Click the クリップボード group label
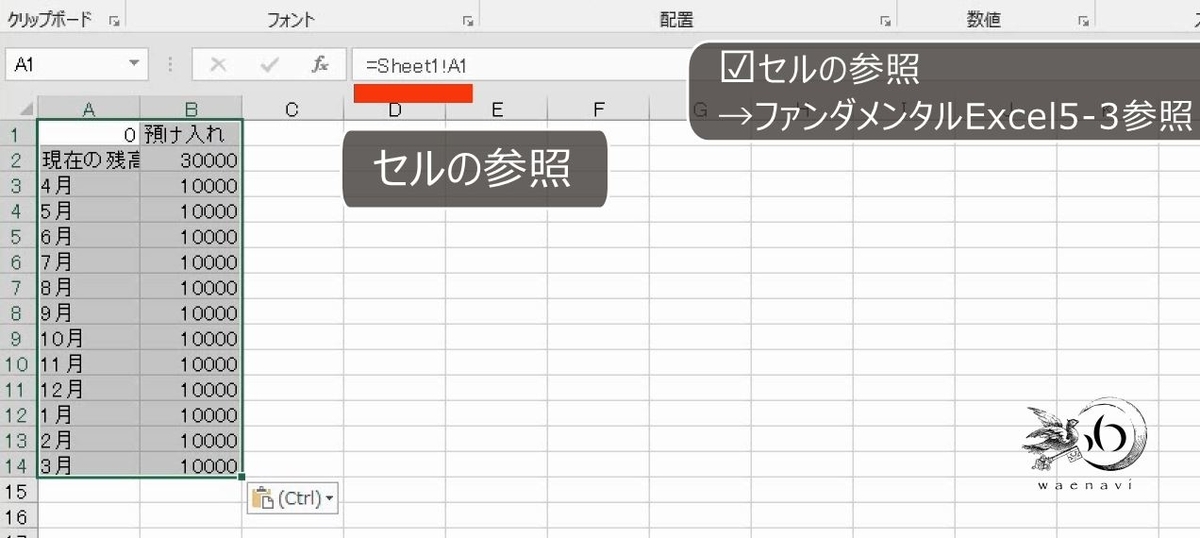The image size is (1200, 538). click(51, 20)
